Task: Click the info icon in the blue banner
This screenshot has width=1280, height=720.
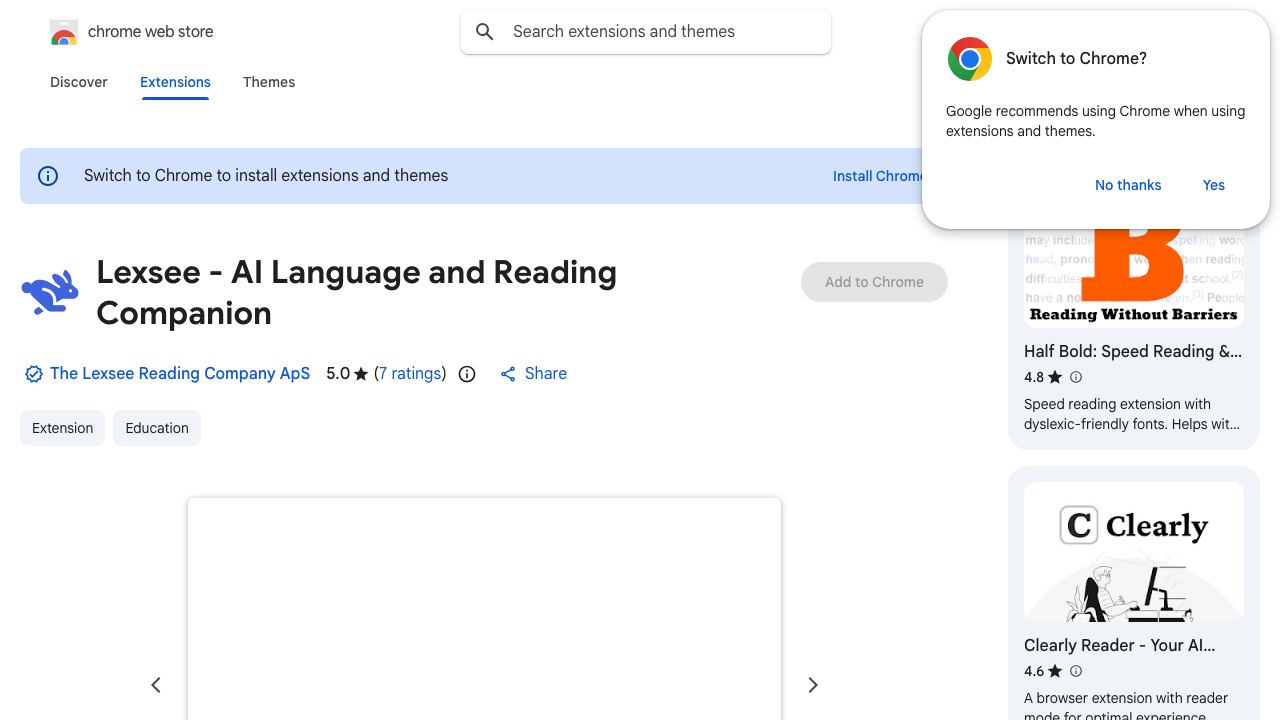Action: (48, 176)
